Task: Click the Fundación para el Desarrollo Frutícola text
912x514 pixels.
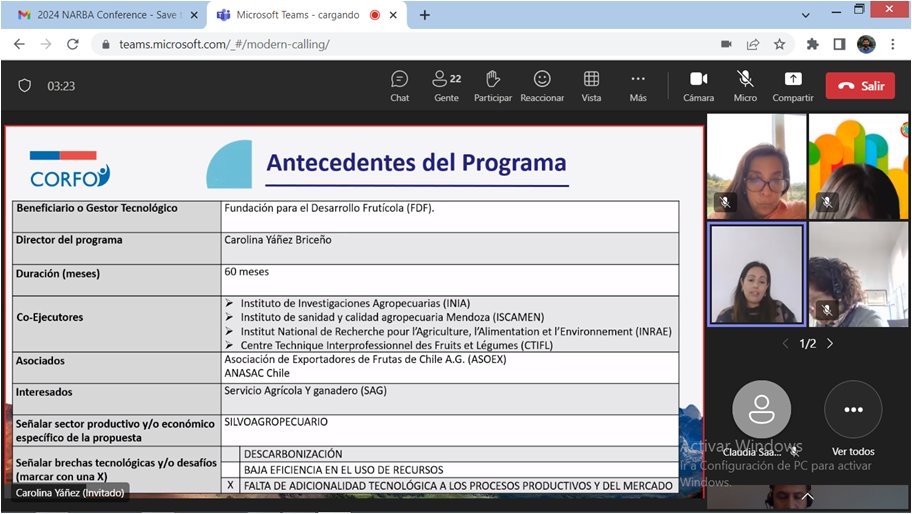Action: pos(329,208)
